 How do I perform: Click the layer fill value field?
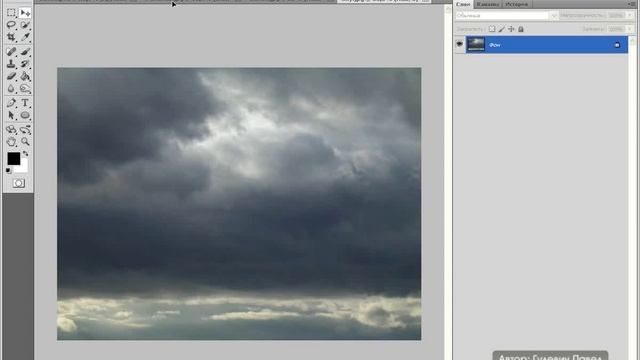pos(616,29)
